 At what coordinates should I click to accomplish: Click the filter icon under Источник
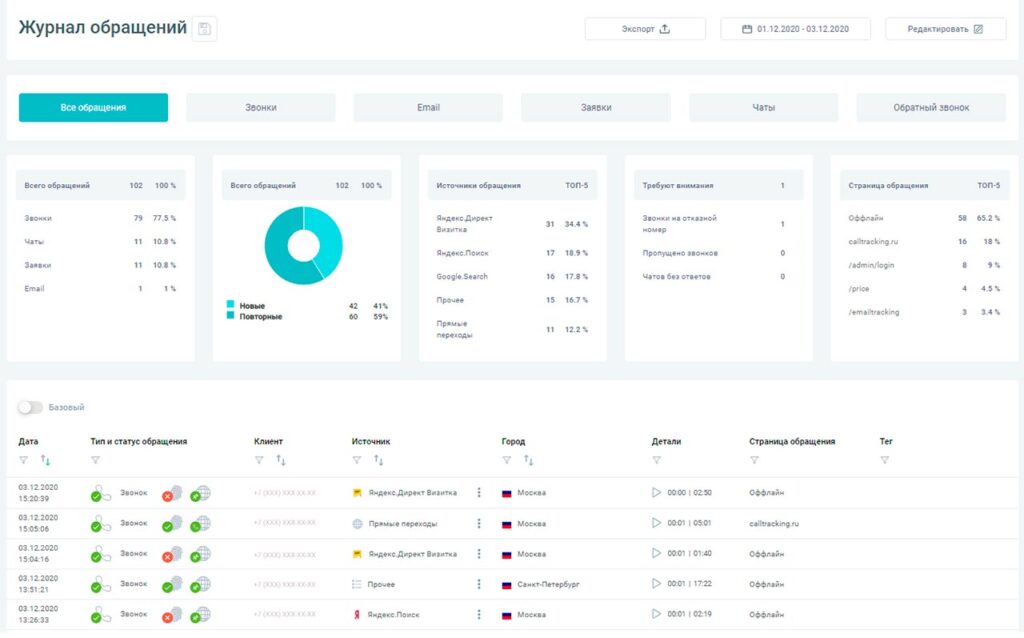tap(358, 460)
